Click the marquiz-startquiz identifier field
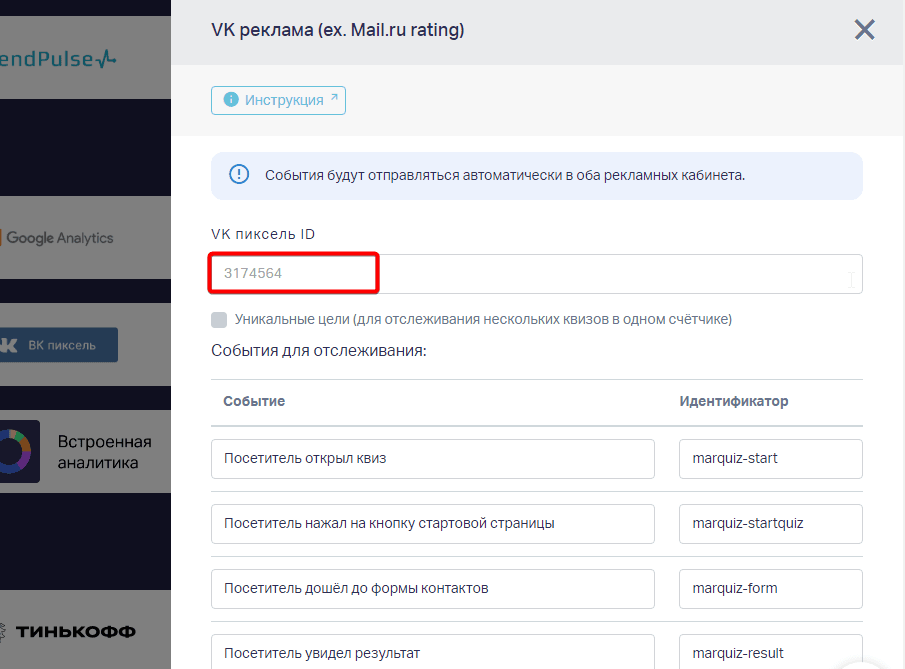 (771, 524)
